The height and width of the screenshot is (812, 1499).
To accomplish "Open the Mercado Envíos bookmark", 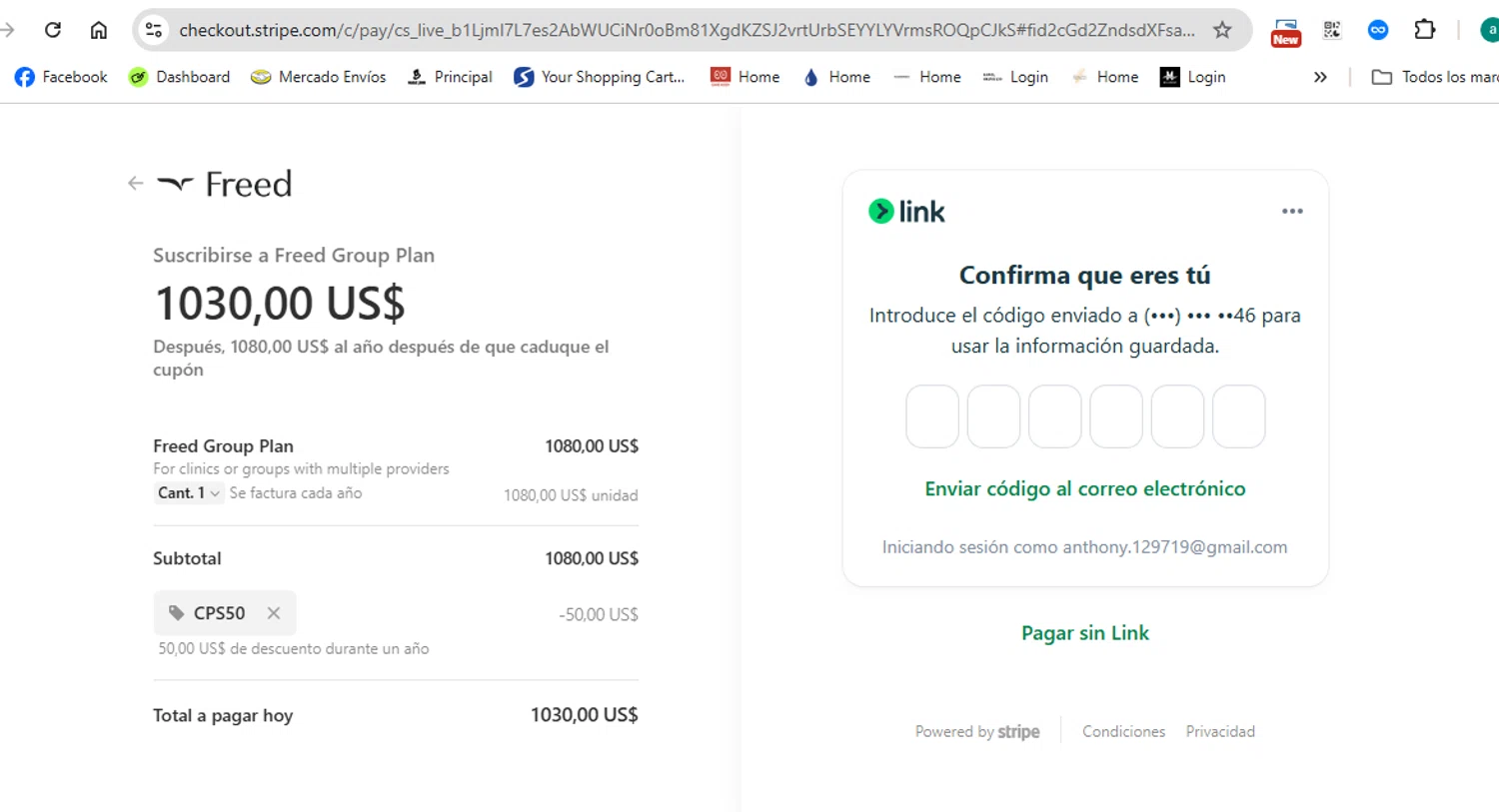I will (x=318, y=77).
